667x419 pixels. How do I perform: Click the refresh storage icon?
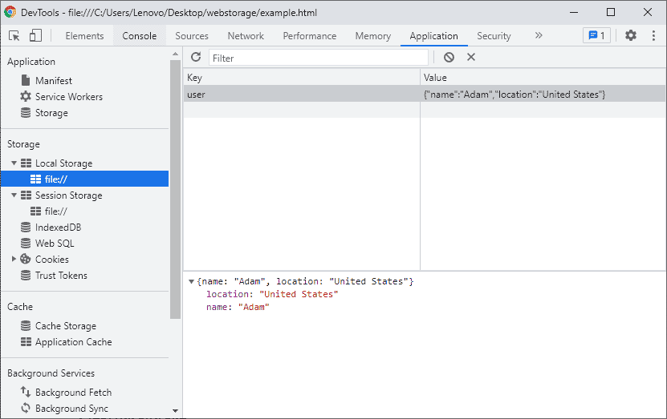(196, 58)
